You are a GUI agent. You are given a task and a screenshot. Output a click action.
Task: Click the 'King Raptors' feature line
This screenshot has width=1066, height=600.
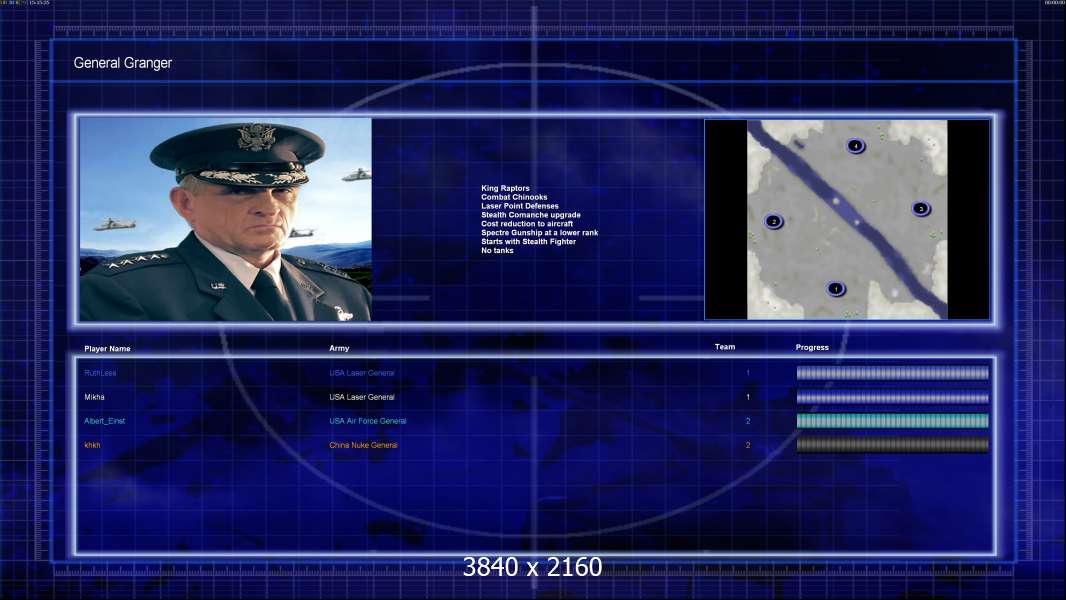point(505,188)
